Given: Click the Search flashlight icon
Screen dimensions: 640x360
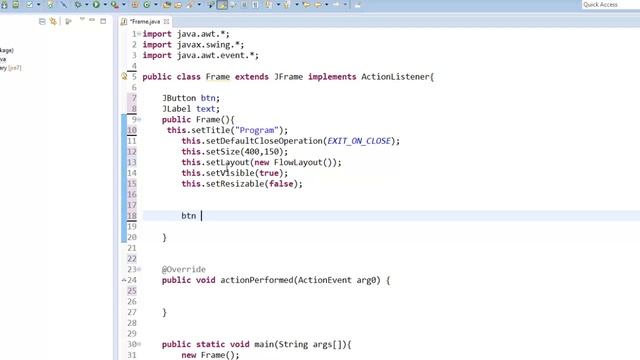Looking at the screenshot, I should 190,4.
